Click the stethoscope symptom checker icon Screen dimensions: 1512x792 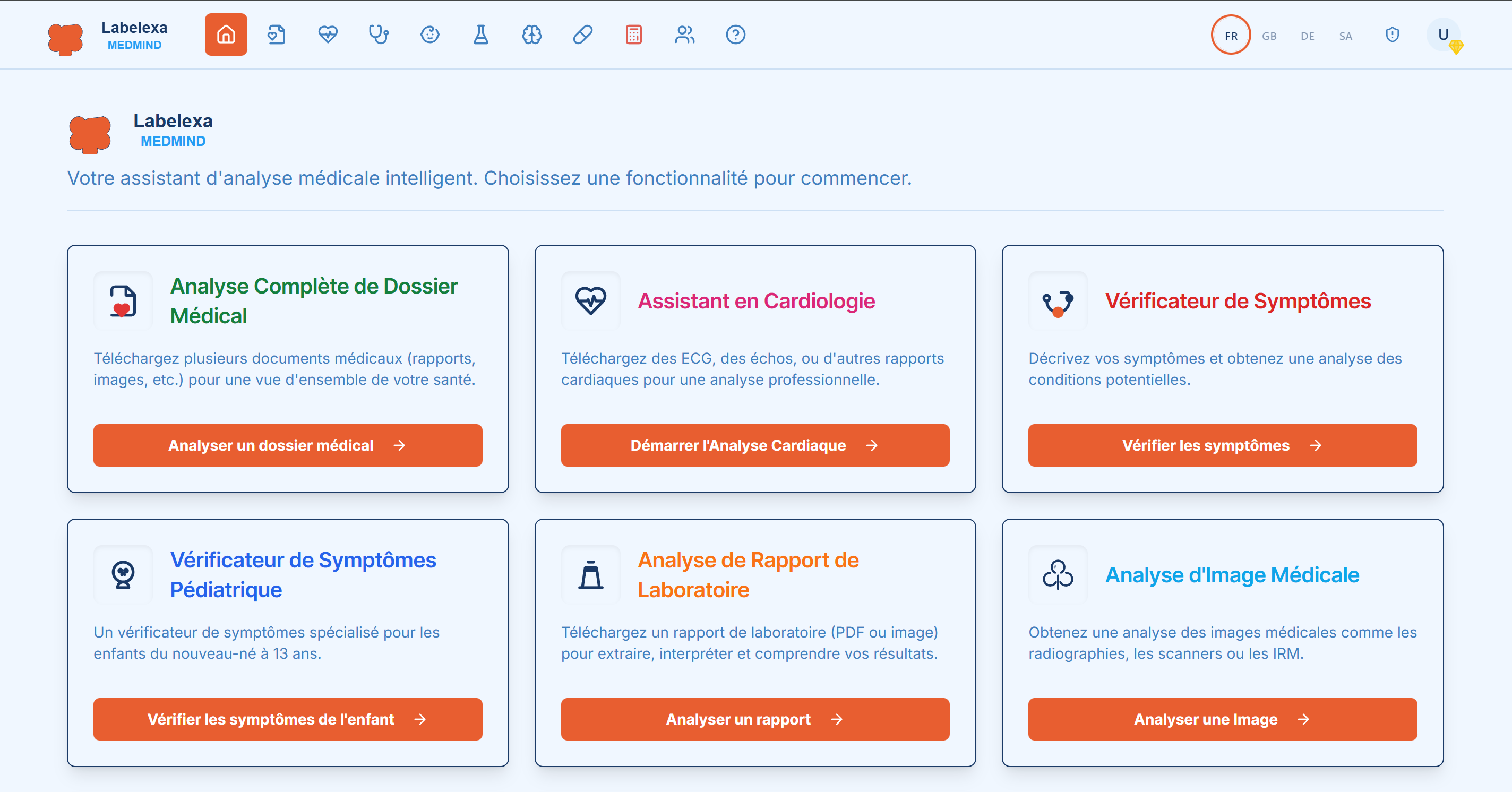click(379, 35)
